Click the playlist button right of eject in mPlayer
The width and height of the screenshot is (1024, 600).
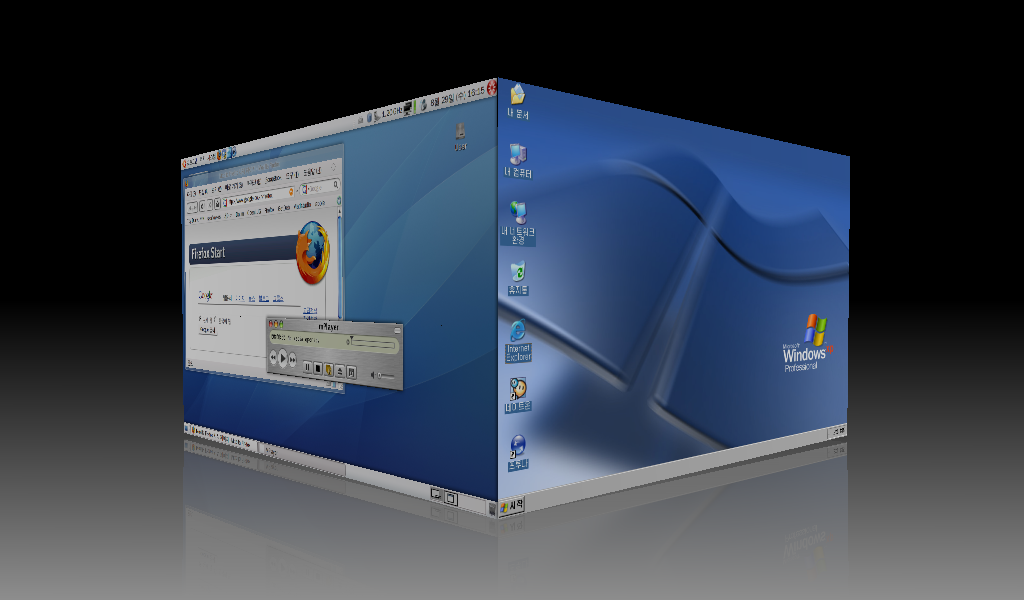click(351, 372)
